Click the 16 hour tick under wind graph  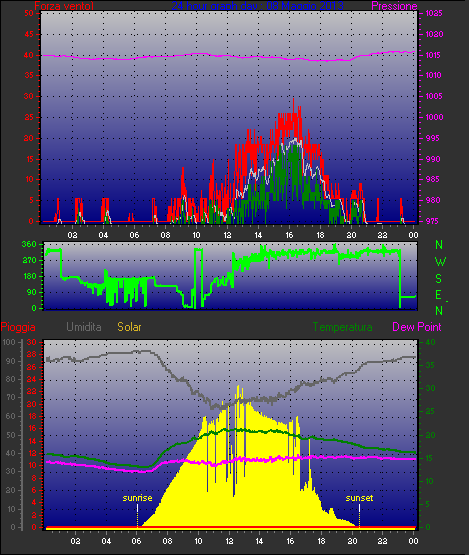point(289,235)
